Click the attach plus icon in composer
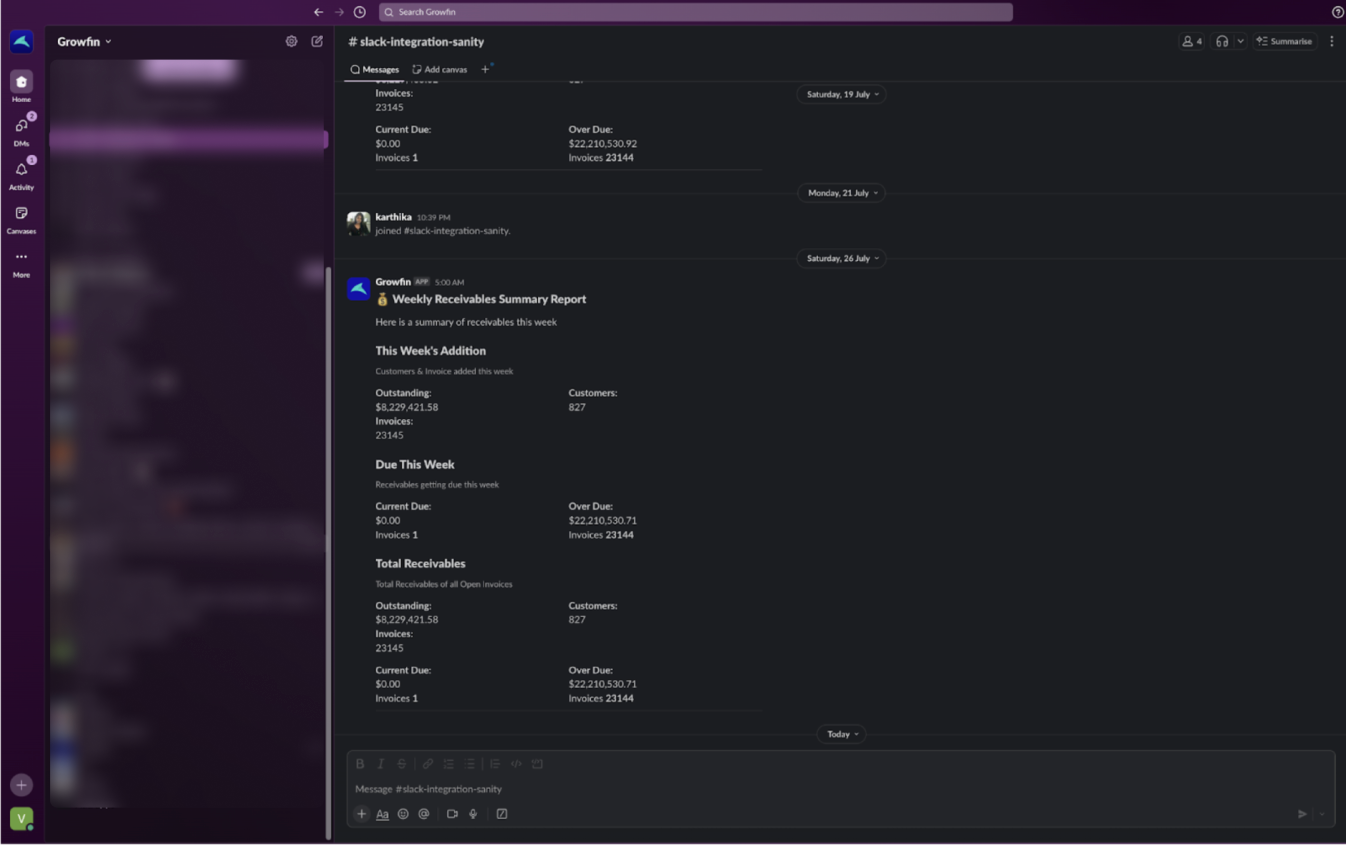Screen dimensions: 1348x846 tap(362, 815)
